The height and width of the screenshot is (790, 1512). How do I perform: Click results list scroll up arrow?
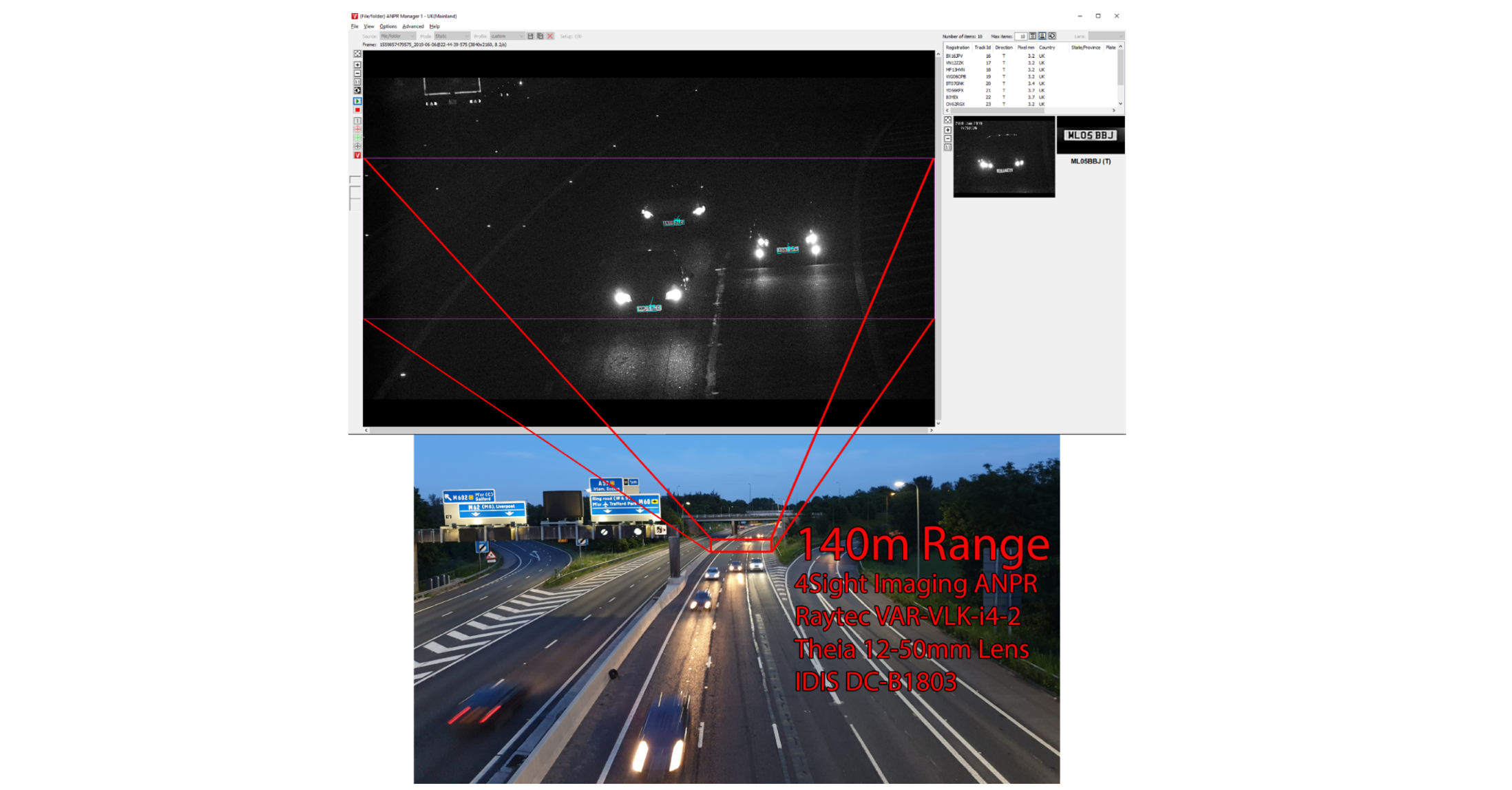pos(1121,46)
